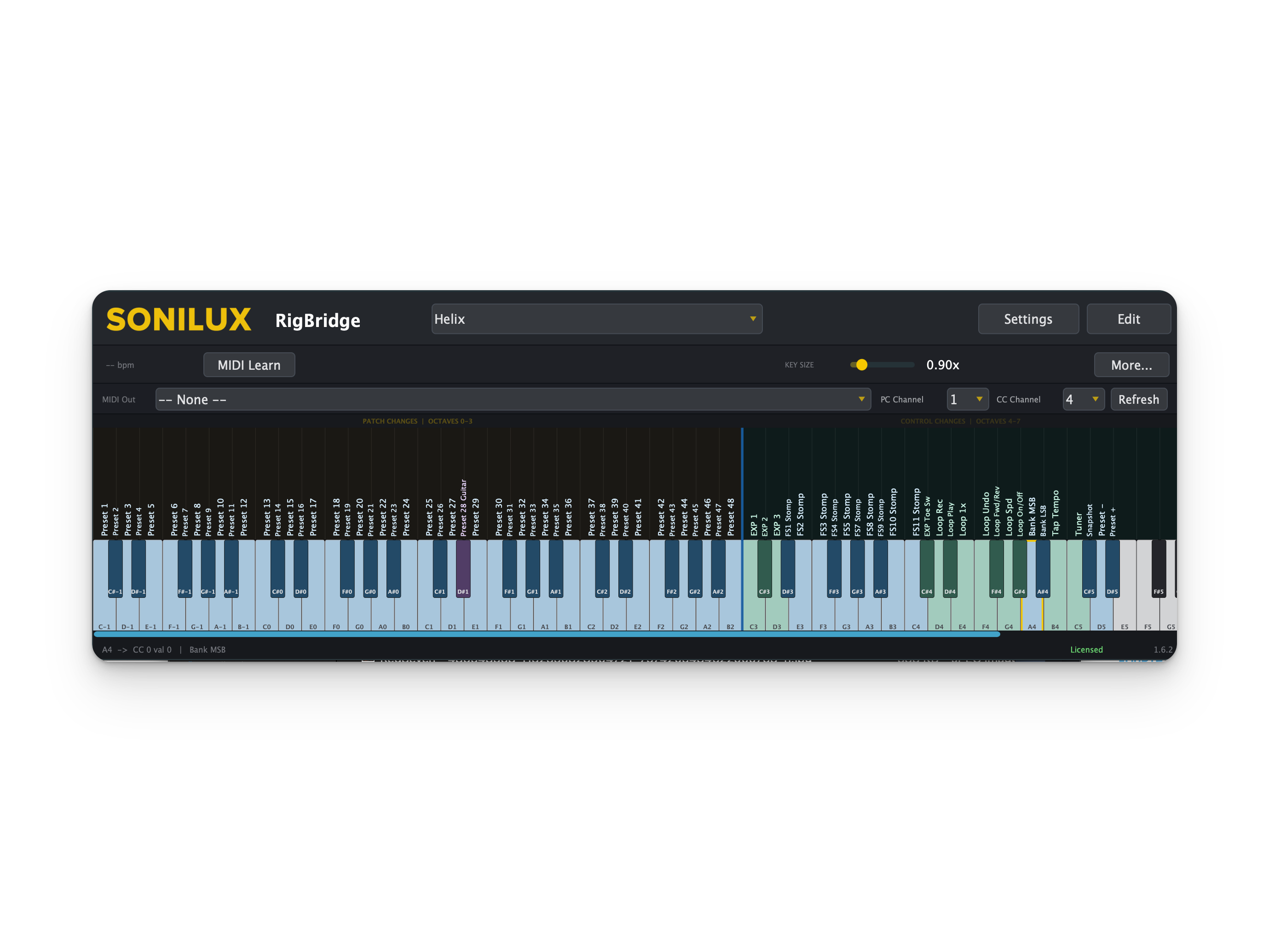Play the A#4 Bank LSB key
1269x952 pixels.
(1043, 568)
